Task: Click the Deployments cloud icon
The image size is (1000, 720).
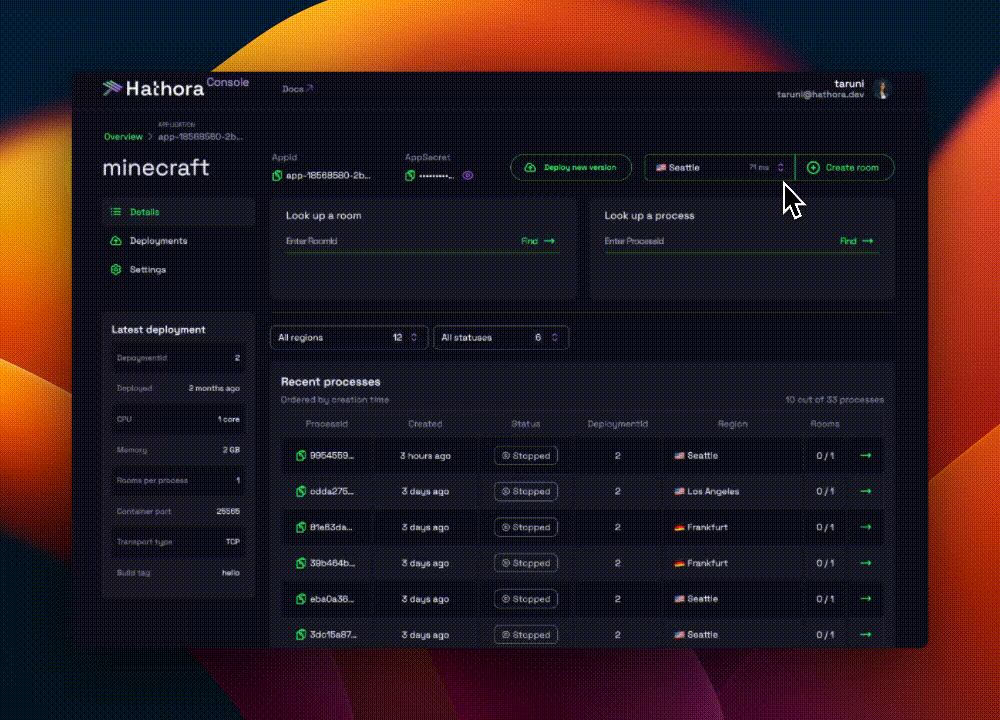Action: (115, 240)
